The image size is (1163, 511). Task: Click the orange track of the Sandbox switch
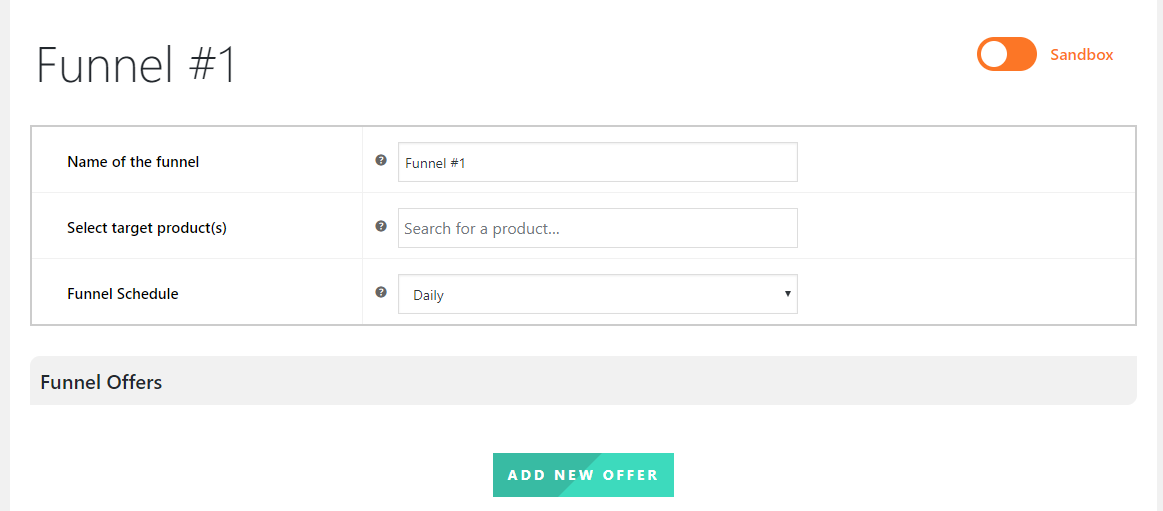click(x=1022, y=54)
